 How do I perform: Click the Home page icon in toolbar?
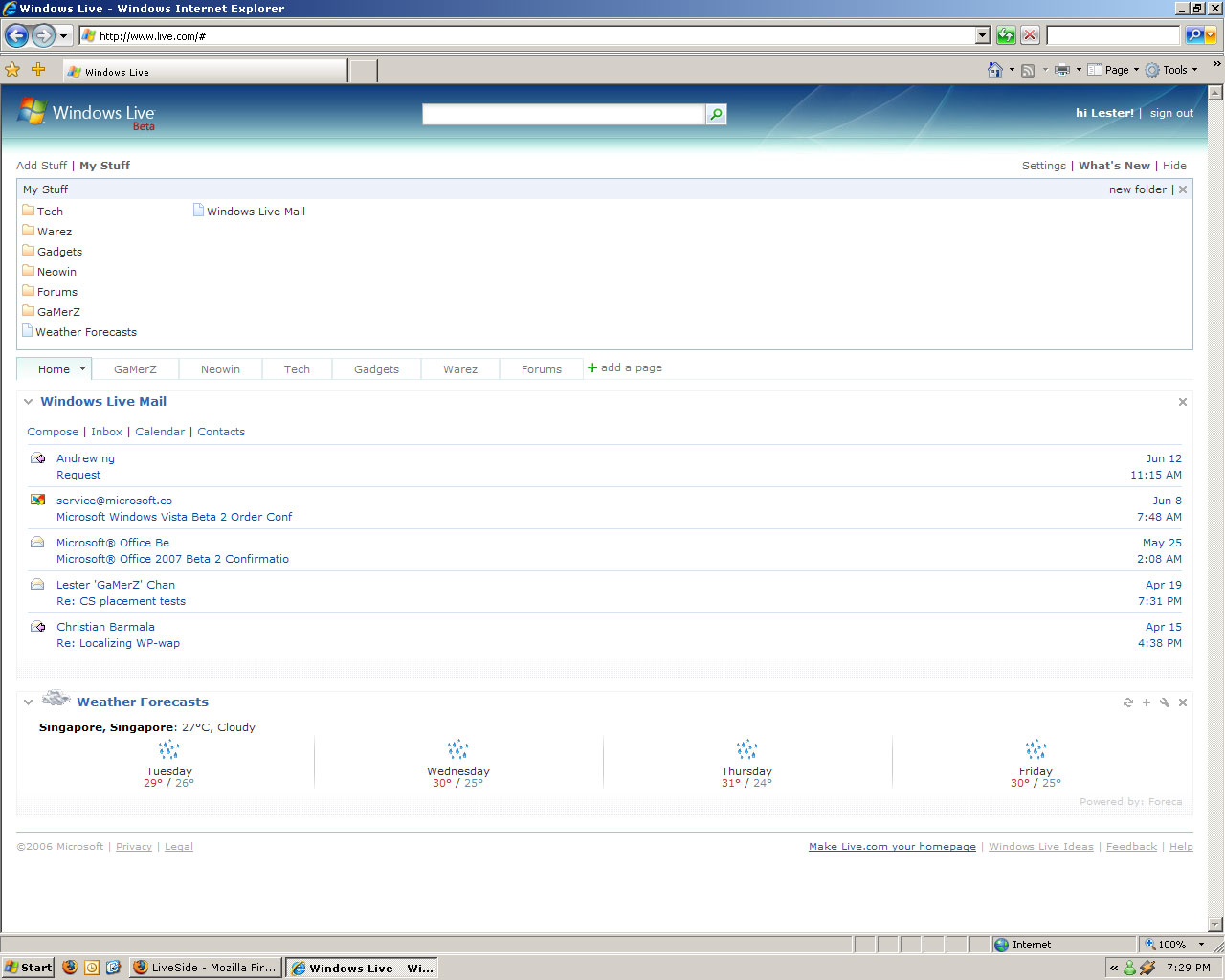[995, 69]
